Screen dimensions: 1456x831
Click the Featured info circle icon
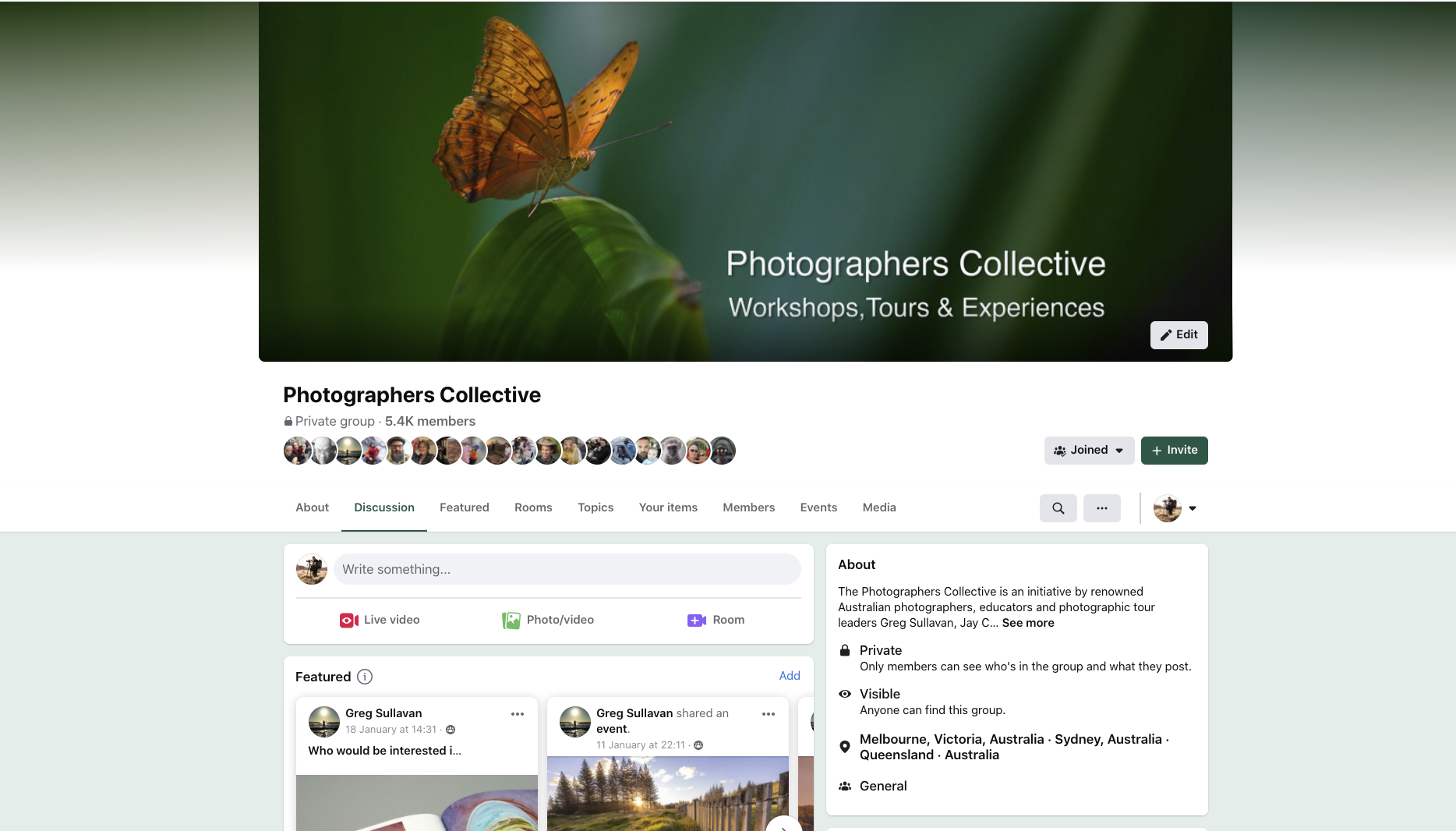click(365, 677)
